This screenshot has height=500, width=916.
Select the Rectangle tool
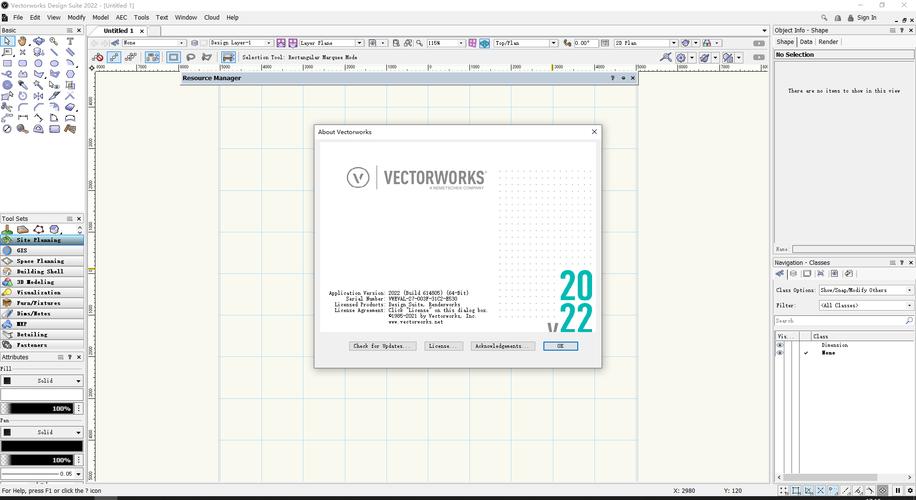click(x=7, y=63)
